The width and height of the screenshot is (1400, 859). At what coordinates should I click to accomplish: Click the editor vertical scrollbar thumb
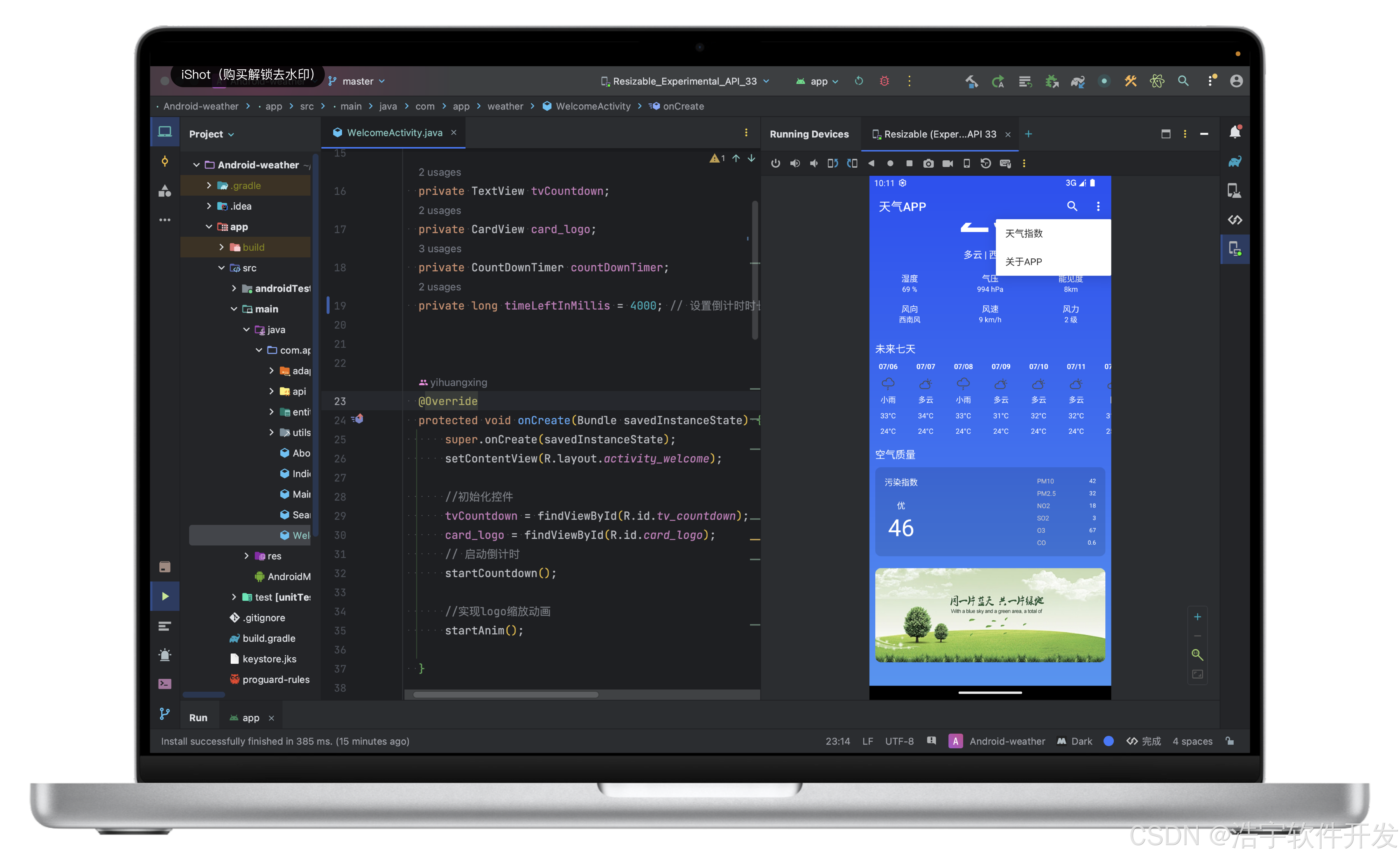755,270
